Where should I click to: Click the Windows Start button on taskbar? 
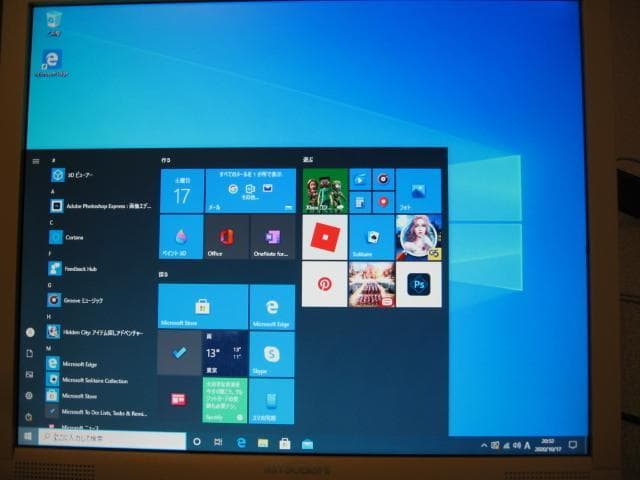click(28, 437)
